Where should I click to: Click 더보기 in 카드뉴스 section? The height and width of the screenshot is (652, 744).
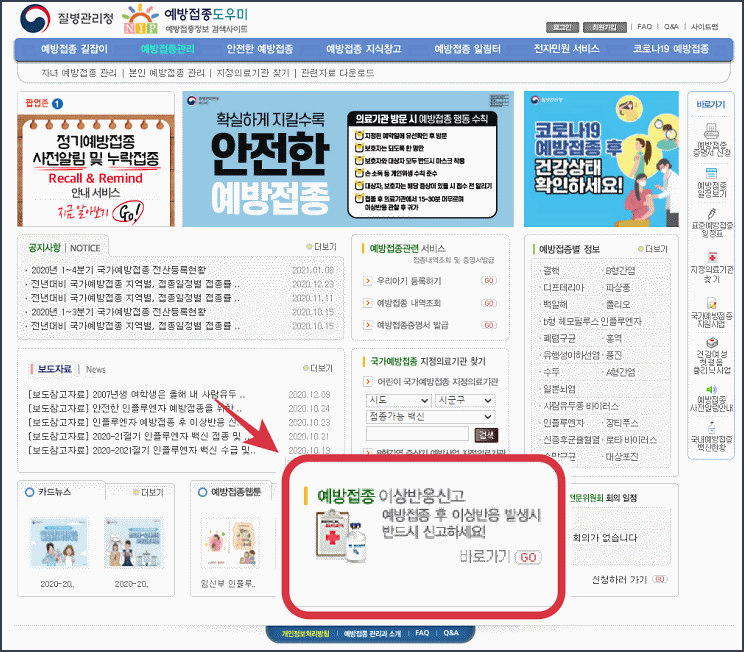pos(149,493)
